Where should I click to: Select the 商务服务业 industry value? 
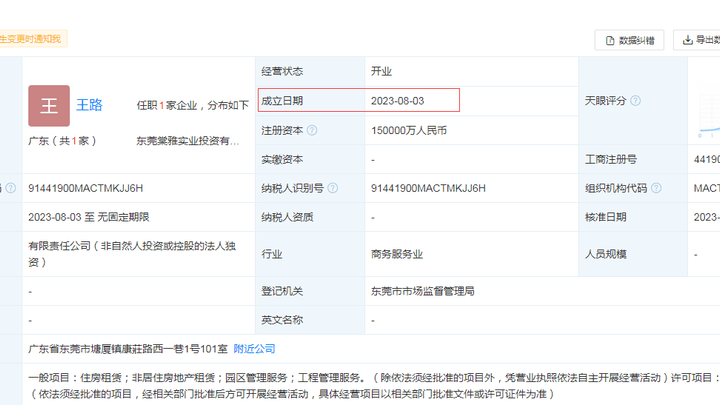coord(397,254)
